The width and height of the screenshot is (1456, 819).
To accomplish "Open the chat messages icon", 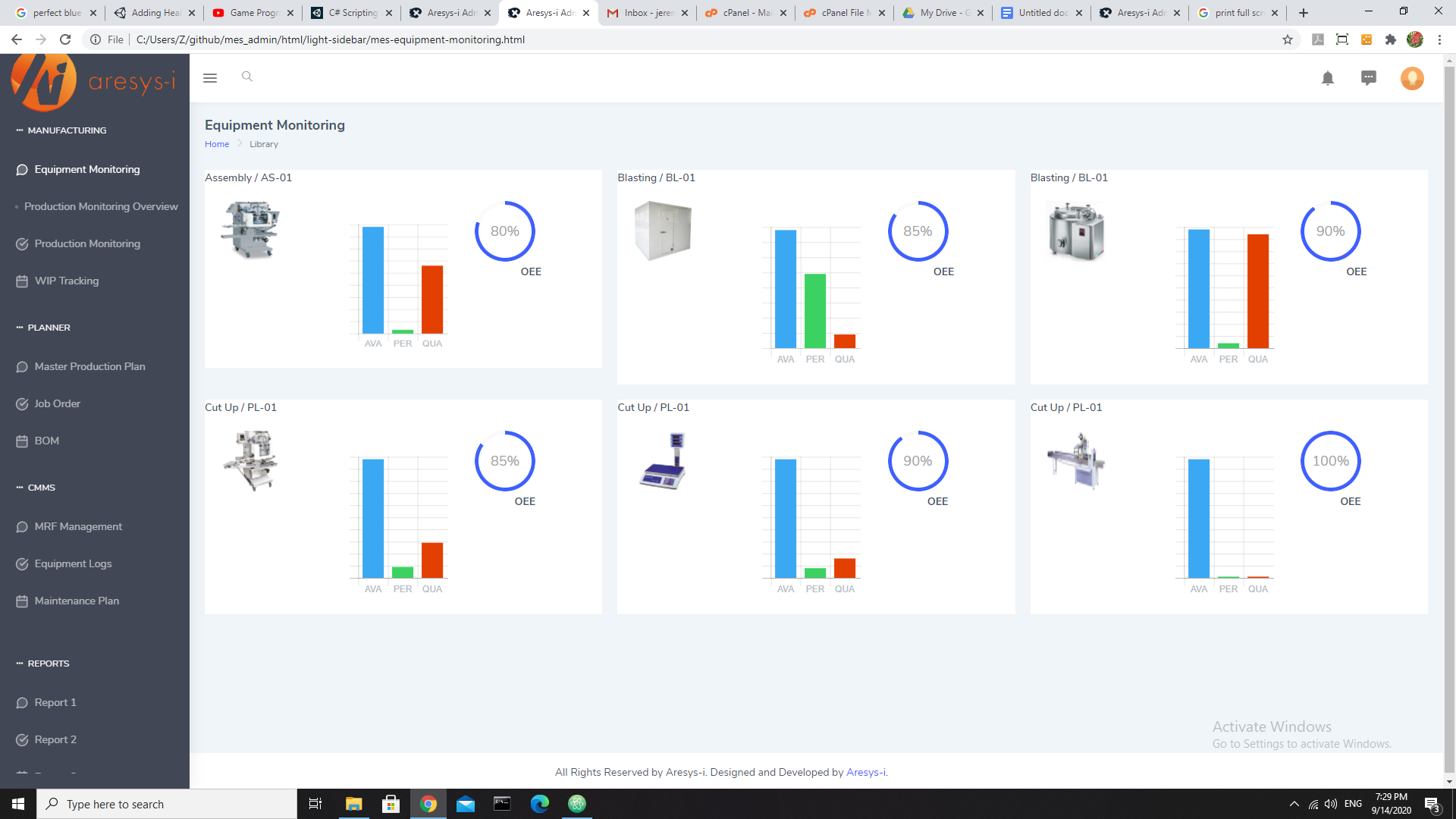I will point(1368,78).
